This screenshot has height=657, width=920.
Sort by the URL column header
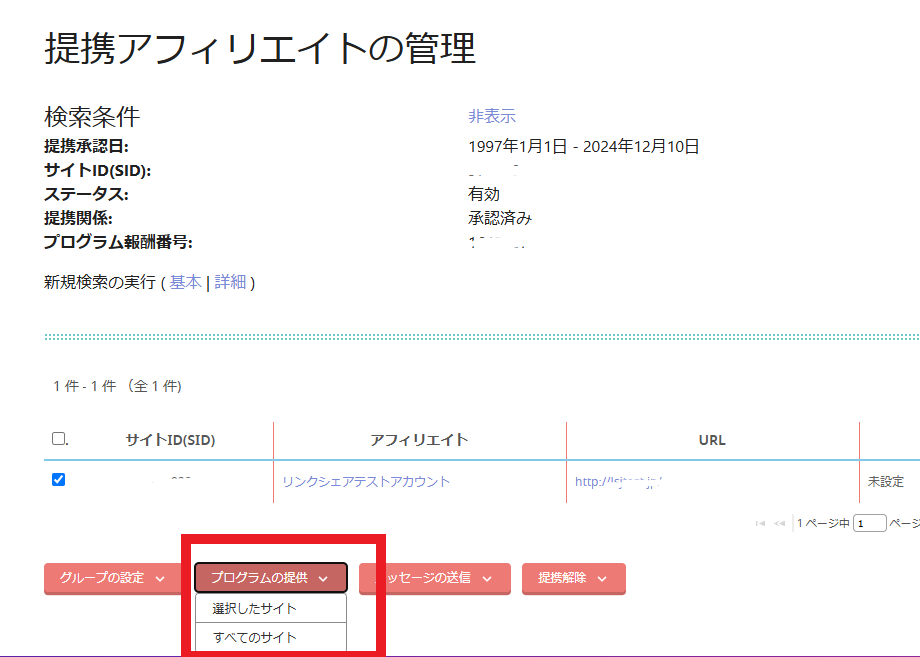point(712,440)
